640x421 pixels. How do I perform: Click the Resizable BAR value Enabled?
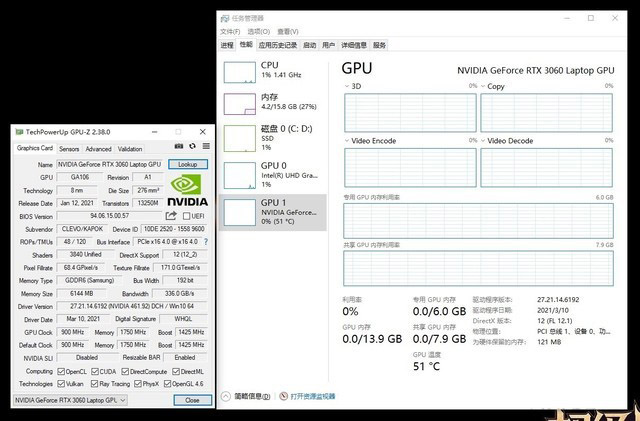click(x=185, y=357)
